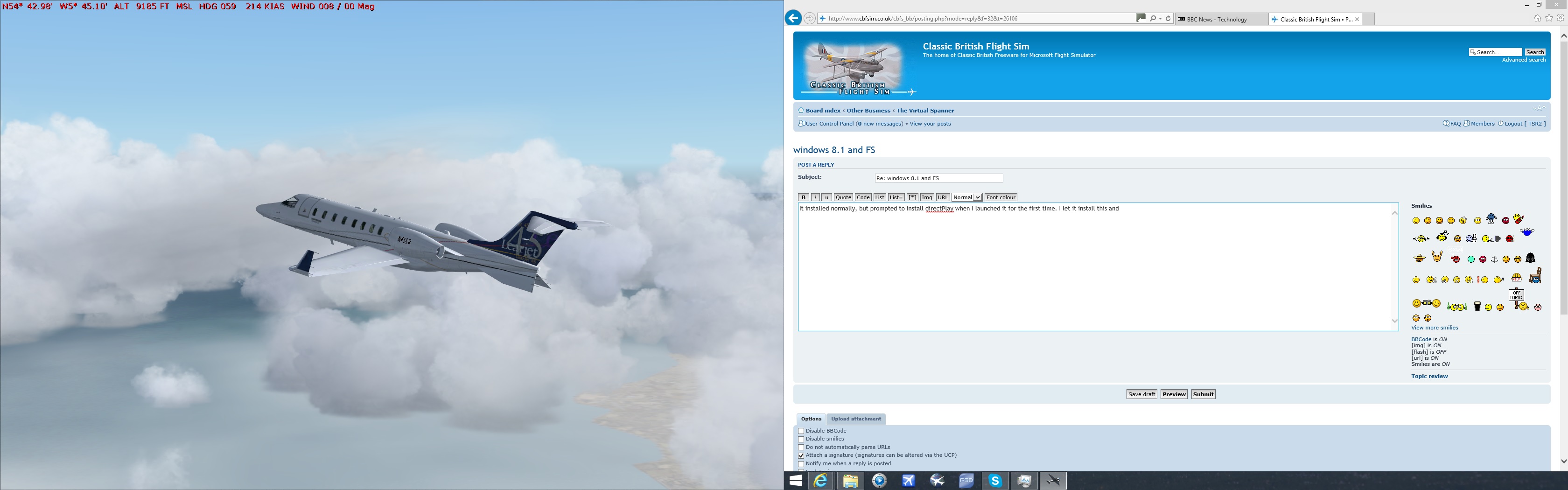Open the Favorites star icon
This screenshot has height=490, width=1568.
[x=1549, y=18]
